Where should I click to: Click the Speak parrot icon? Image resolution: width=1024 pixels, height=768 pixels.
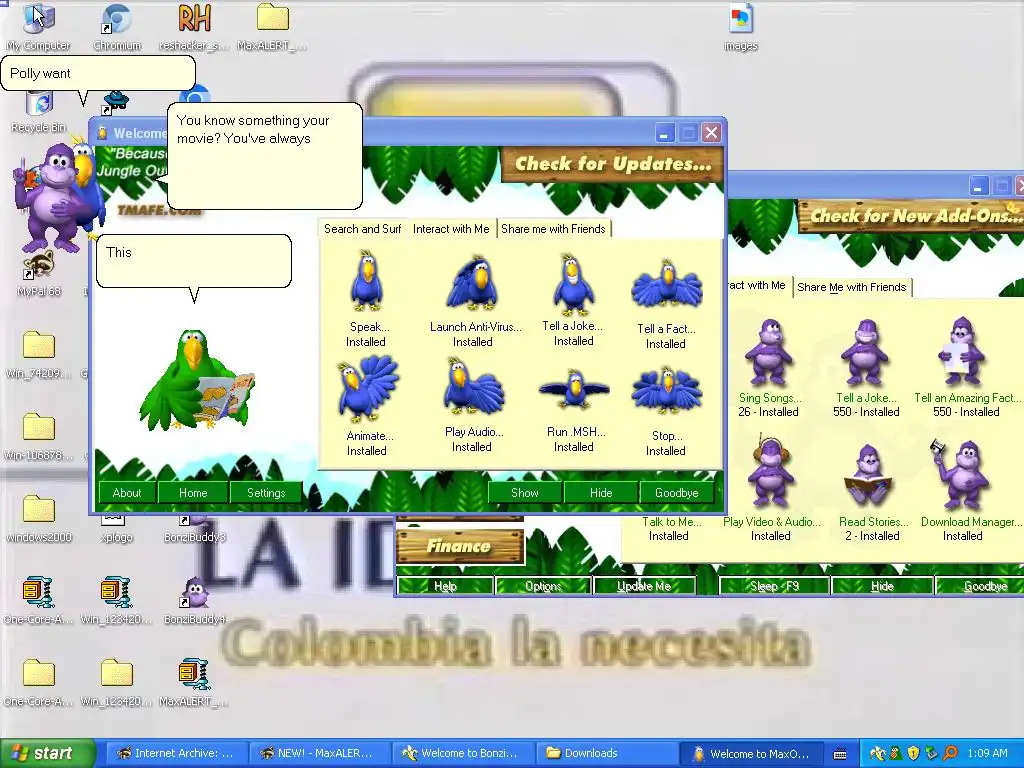pyautogui.click(x=366, y=281)
